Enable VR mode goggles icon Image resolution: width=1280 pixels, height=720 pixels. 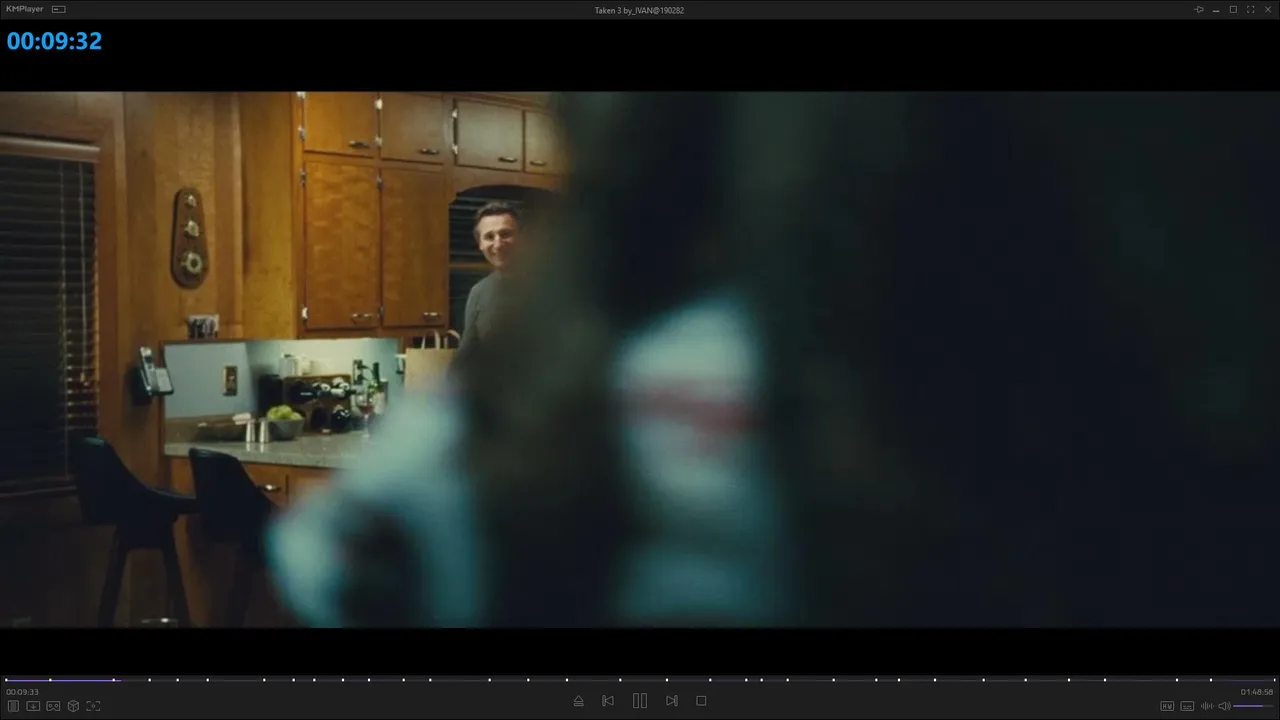(x=53, y=706)
